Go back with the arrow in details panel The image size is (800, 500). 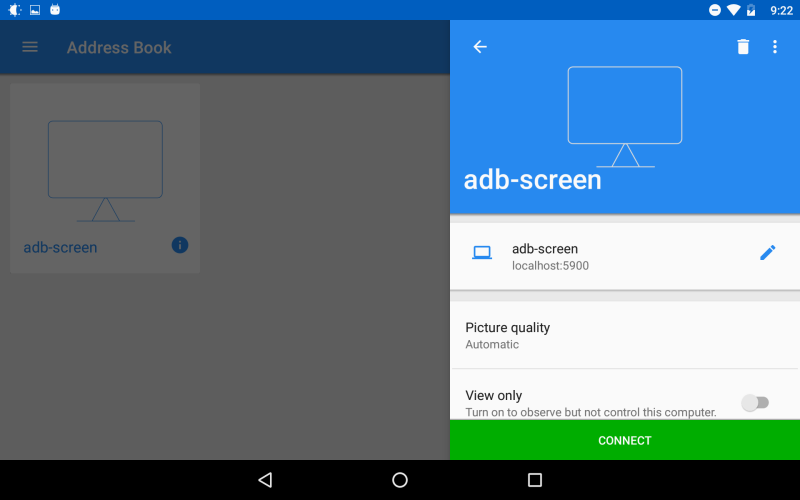pyautogui.click(x=480, y=47)
